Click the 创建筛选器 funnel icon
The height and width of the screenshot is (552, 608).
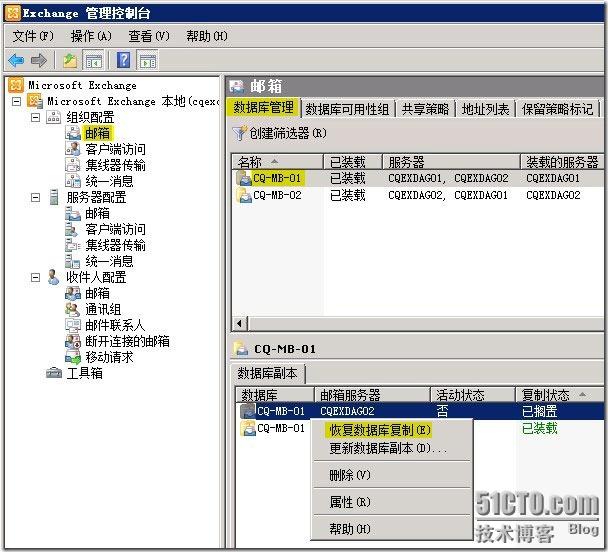239,133
